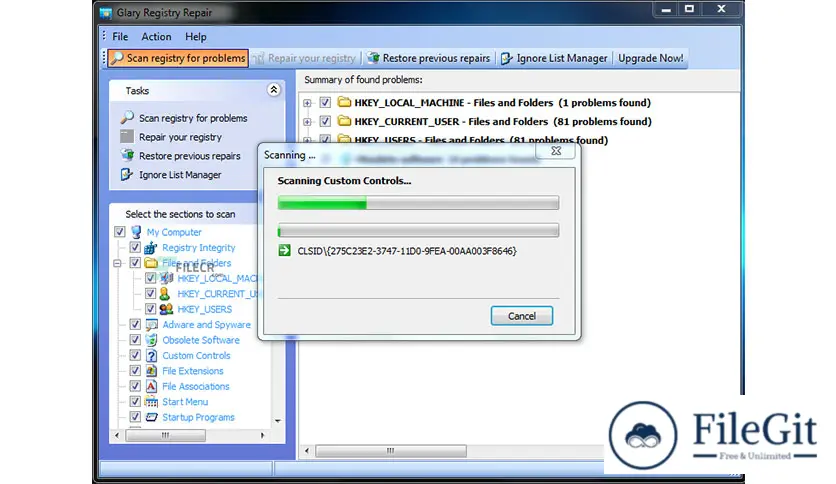Click the File Extensions icon

(151, 371)
